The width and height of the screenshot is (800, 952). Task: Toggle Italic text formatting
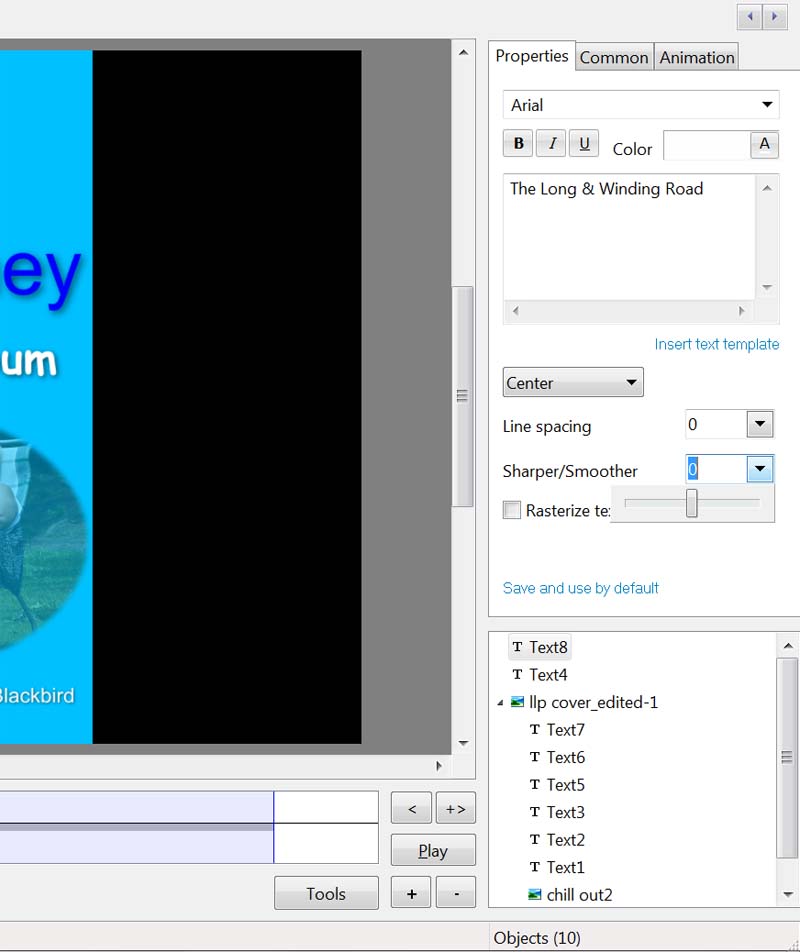tap(551, 144)
